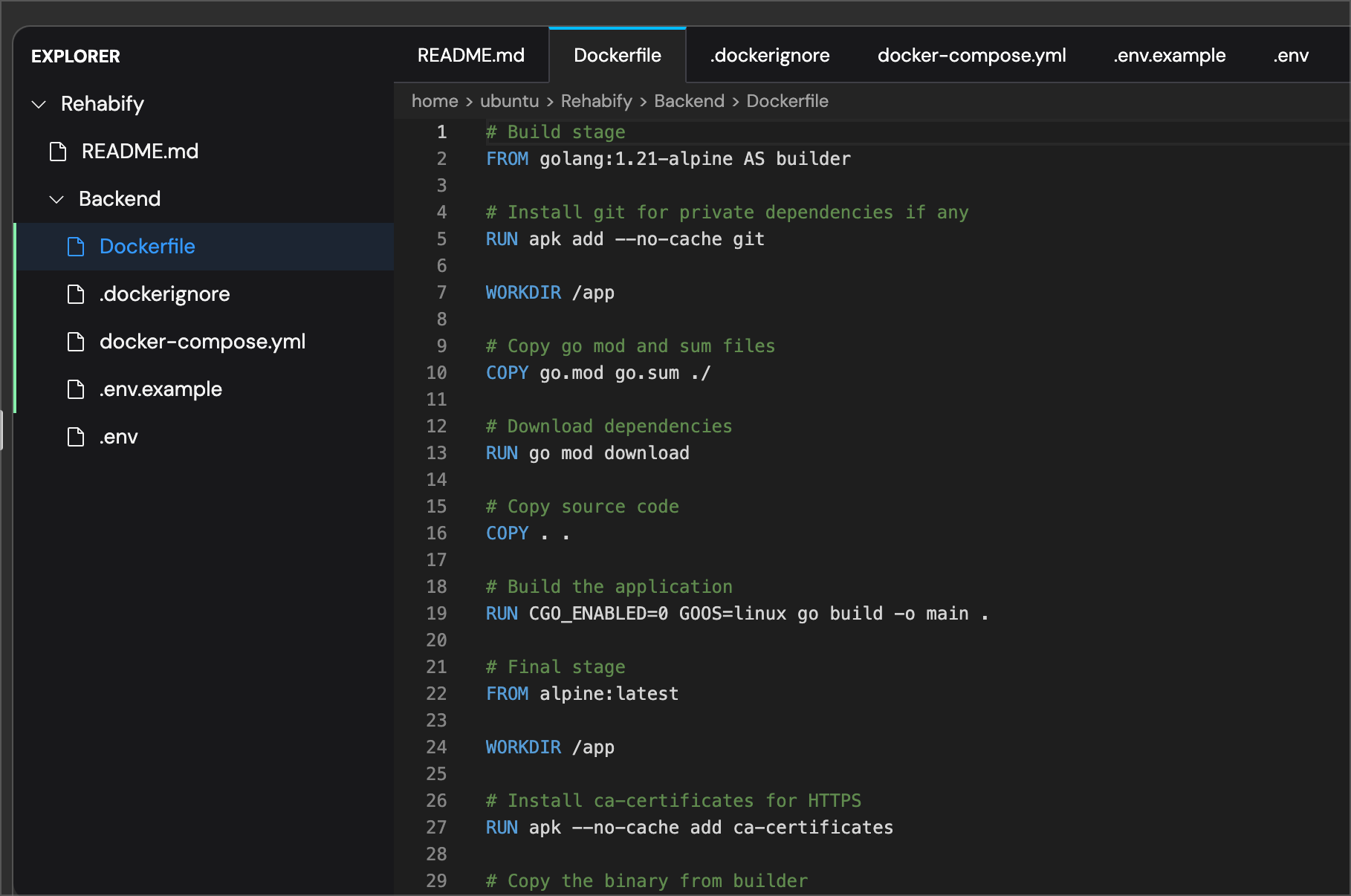
Task: Switch to the .env.example tab
Action: pyautogui.click(x=1170, y=56)
